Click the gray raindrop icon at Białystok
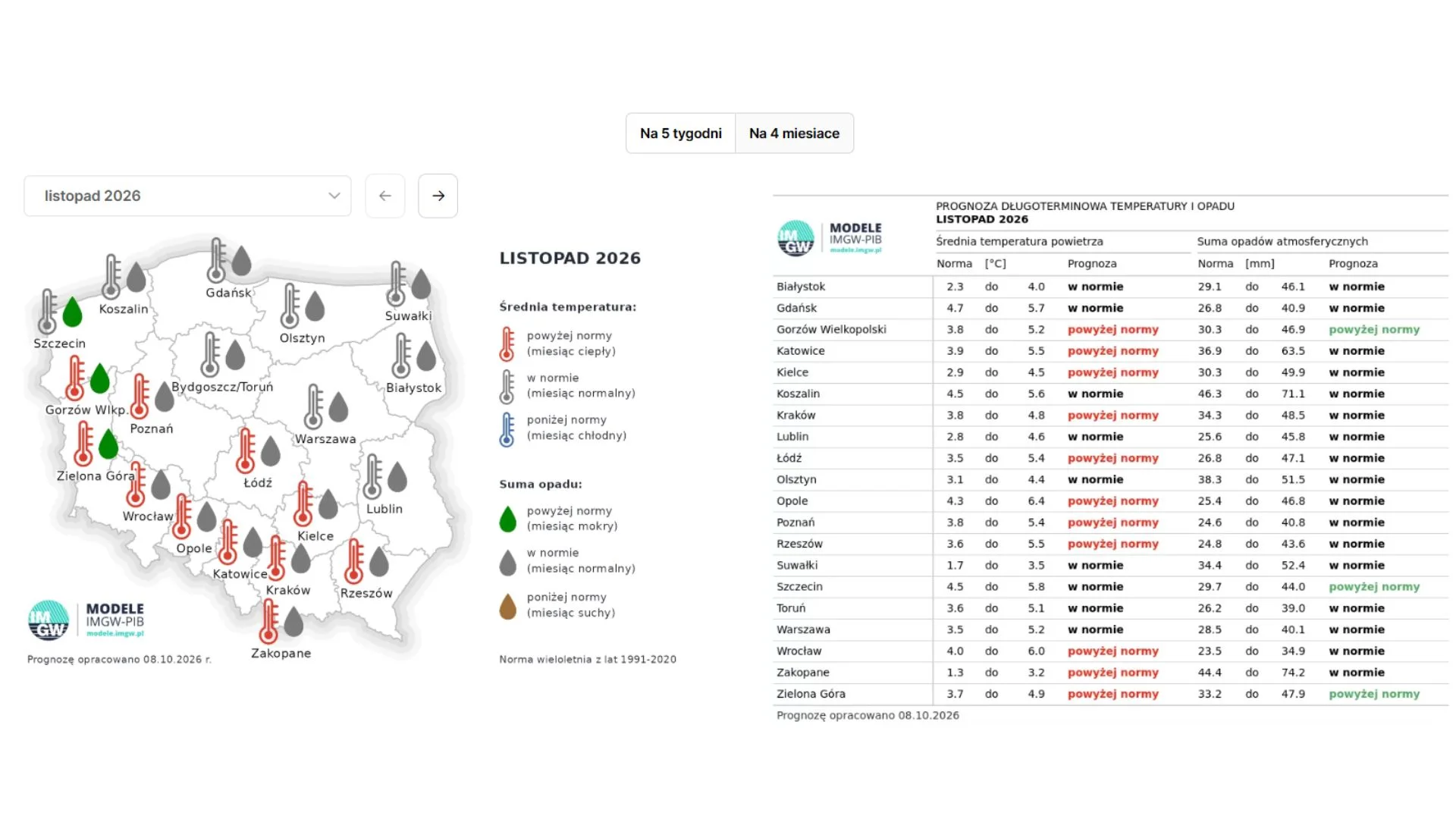The height and width of the screenshot is (819, 1456). pos(426,356)
